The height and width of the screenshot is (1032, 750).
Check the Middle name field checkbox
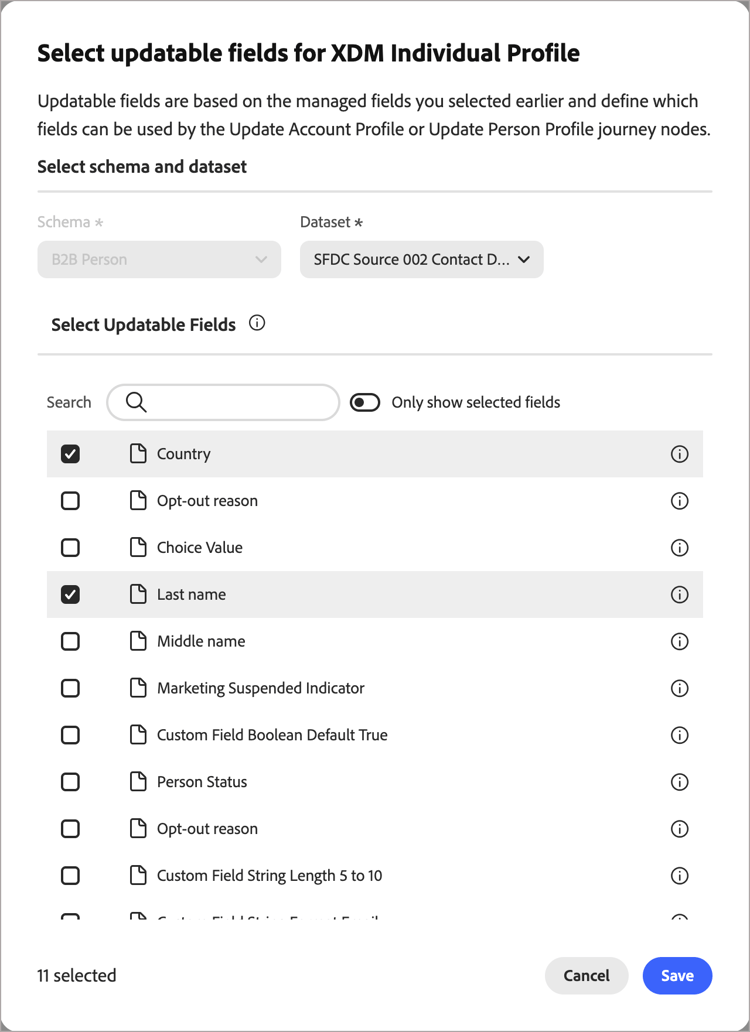tap(70, 641)
